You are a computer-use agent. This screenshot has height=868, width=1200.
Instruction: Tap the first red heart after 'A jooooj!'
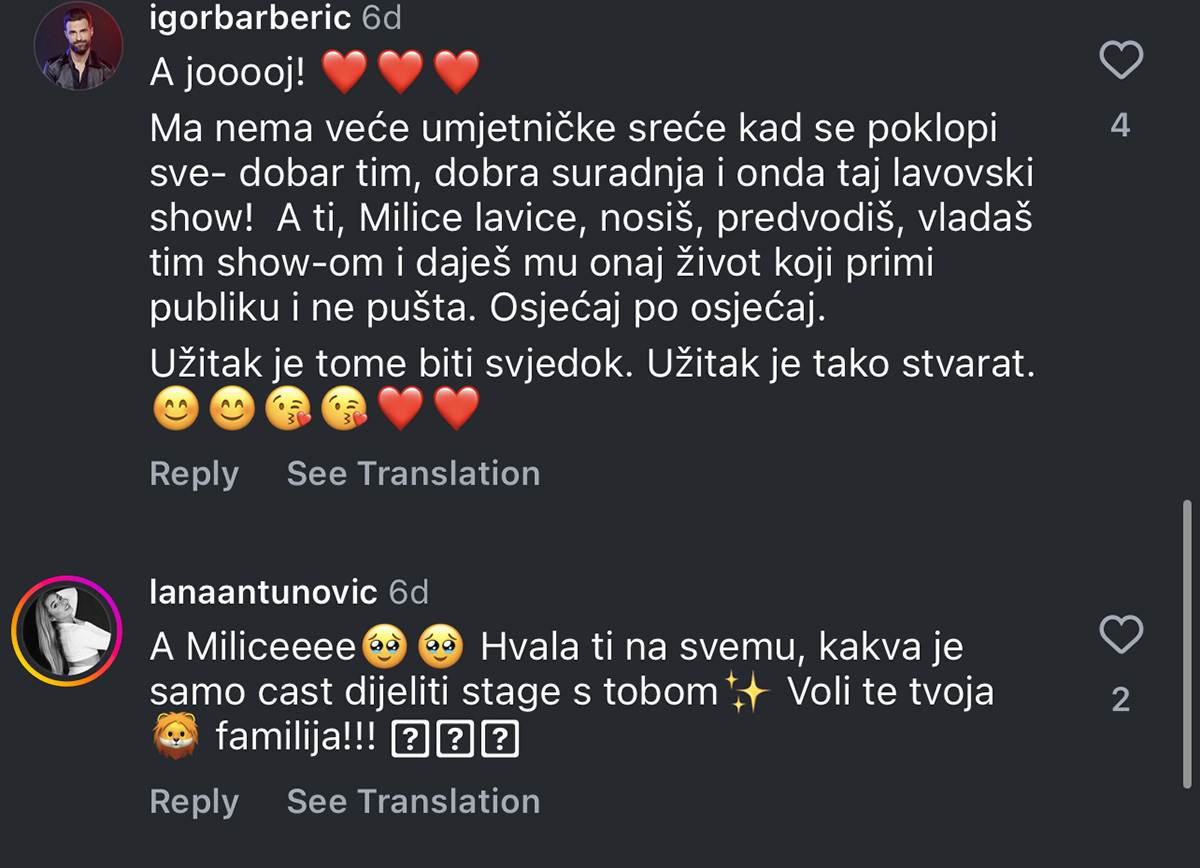pyautogui.click(x=344, y=70)
